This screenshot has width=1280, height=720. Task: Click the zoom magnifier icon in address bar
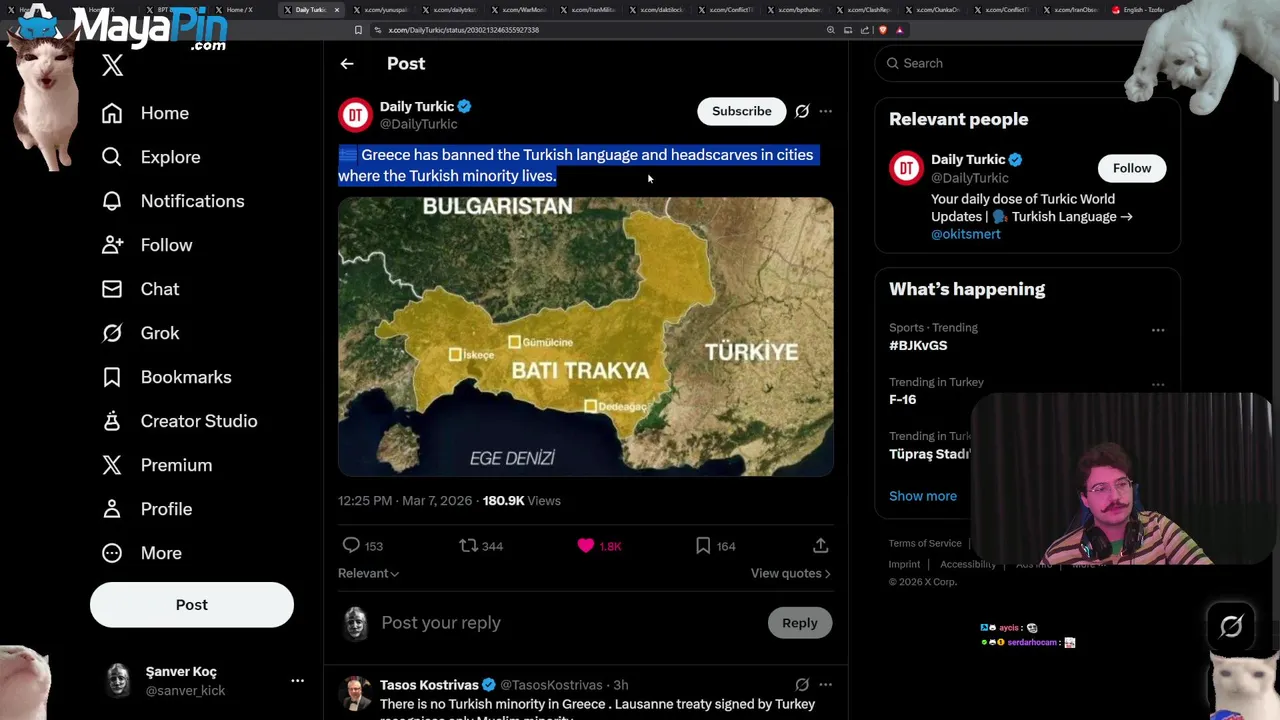click(x=830, y=30)
